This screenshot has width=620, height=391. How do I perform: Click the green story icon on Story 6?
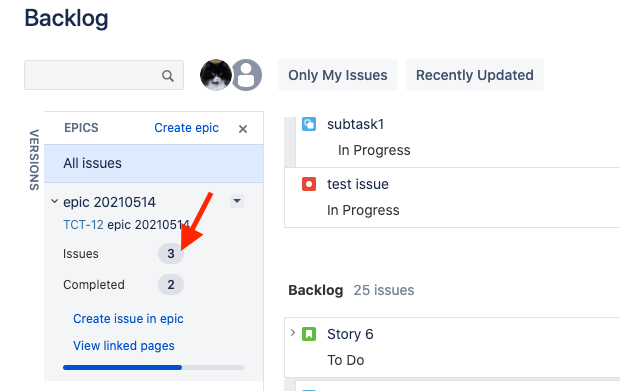[x=309, y=334]
